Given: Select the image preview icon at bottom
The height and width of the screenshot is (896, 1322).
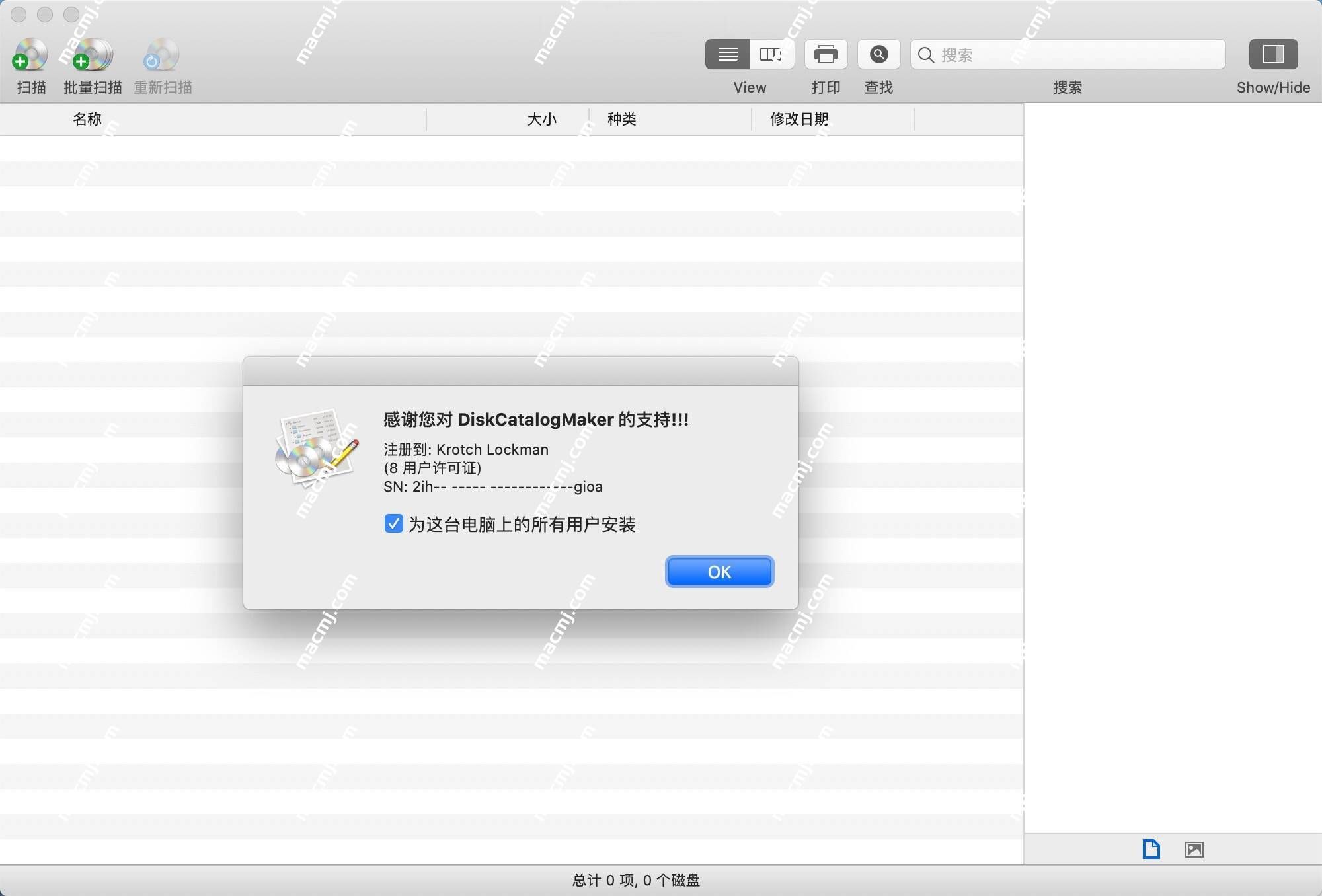Looking at the screenshot, I should tap(1194, 850).
